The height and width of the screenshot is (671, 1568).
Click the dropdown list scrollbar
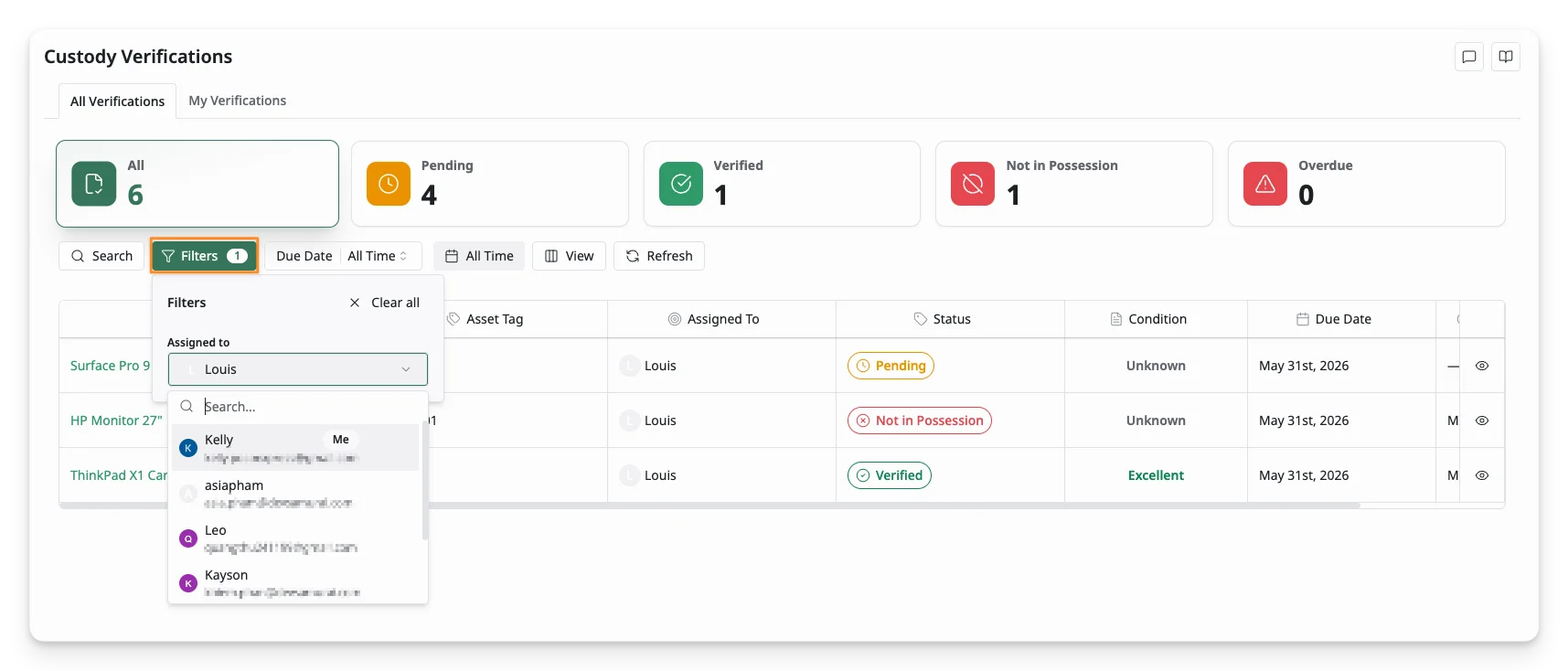[x=424, y=482]
